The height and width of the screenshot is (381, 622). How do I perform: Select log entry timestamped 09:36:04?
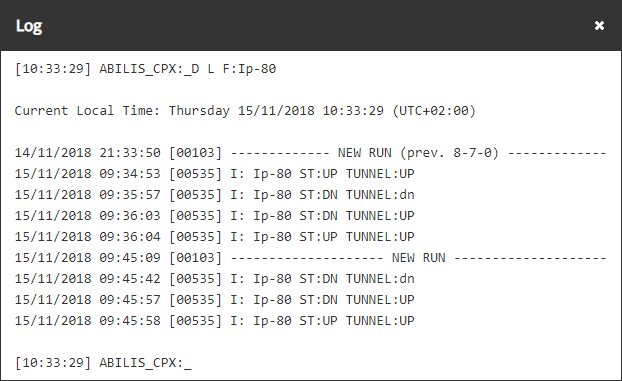pos(214,237)
